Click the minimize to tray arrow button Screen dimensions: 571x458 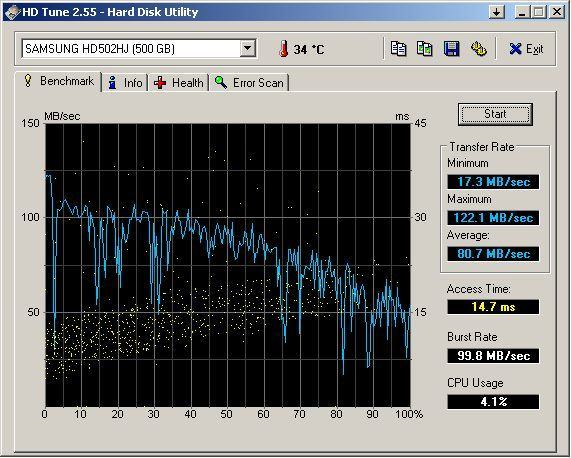(496, 12)
